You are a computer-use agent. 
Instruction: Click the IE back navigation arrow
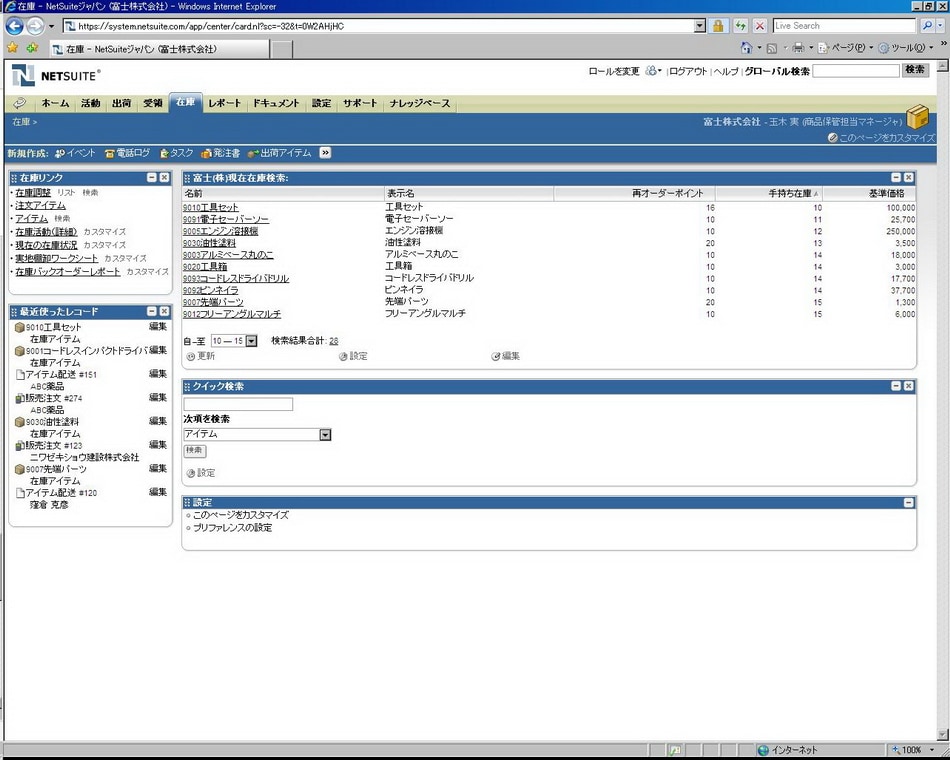point(15,26)
